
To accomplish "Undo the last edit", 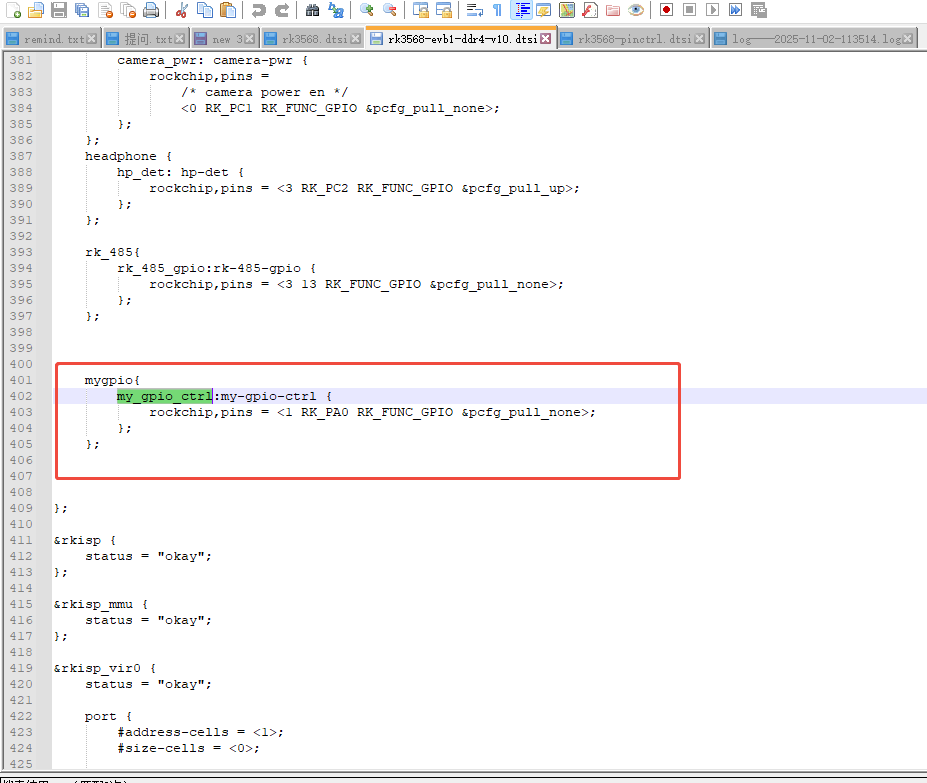I will [258, 10].
